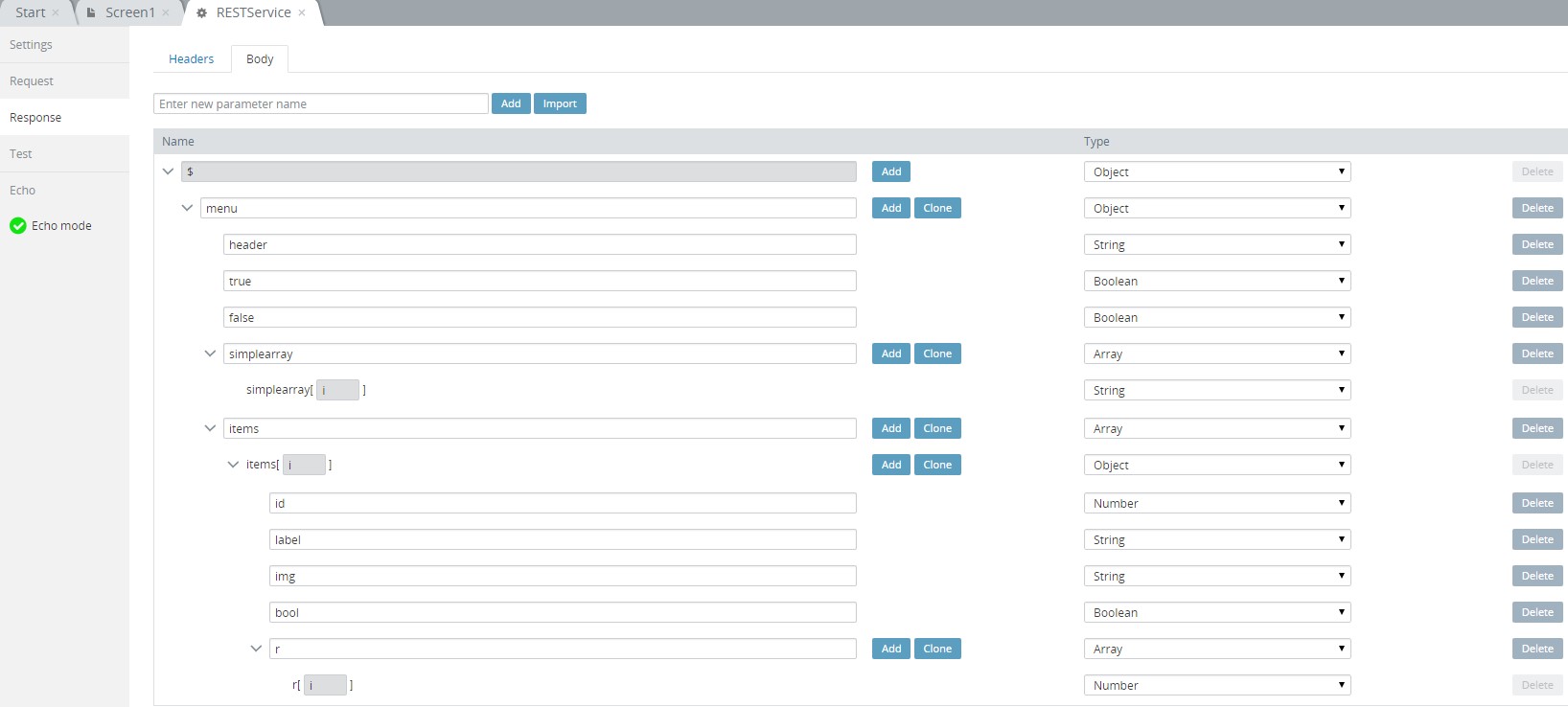This screenshot has height=707, width=1568.
Task: Open type dropdown for r[i] row
Action: pos(1217,685)
